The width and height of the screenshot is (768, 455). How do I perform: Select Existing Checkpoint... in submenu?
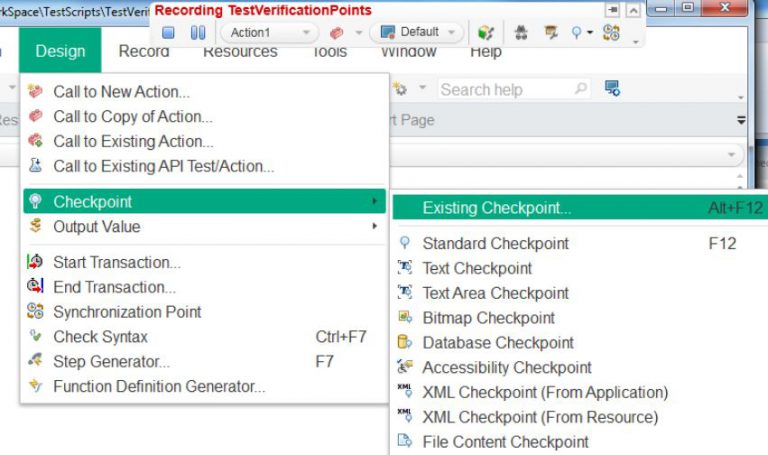(580, 208)
